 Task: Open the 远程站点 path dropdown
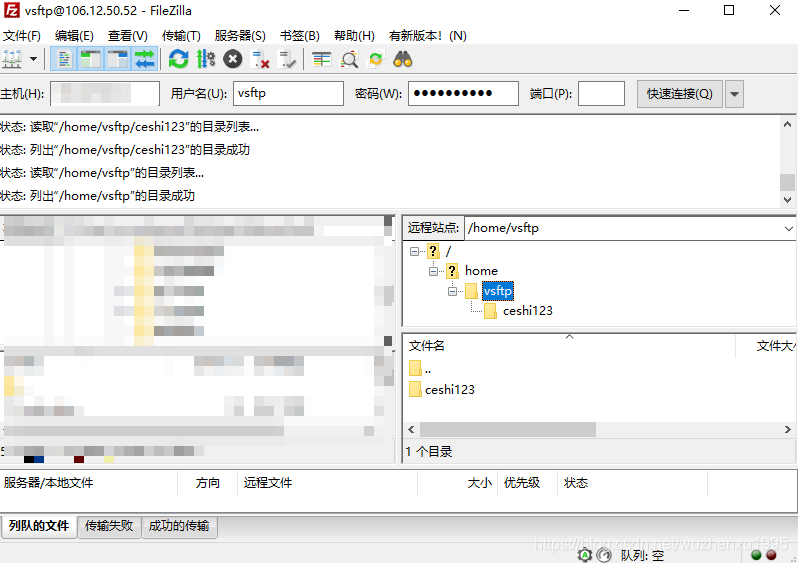click(x=788, y=229)
